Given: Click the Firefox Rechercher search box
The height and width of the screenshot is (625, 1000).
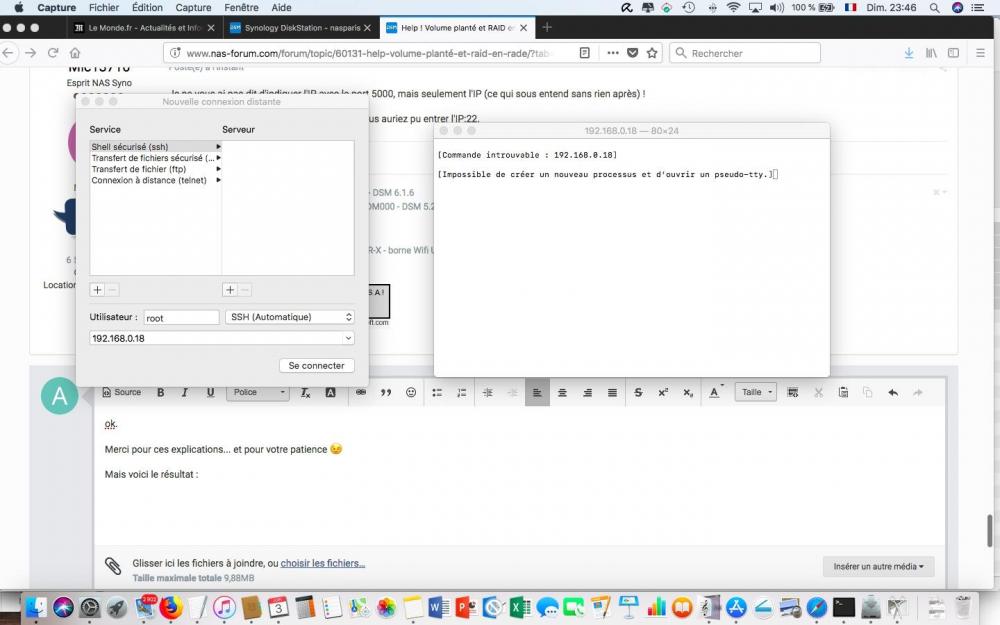Looking at the screenshot, I should tap(745, 53).
